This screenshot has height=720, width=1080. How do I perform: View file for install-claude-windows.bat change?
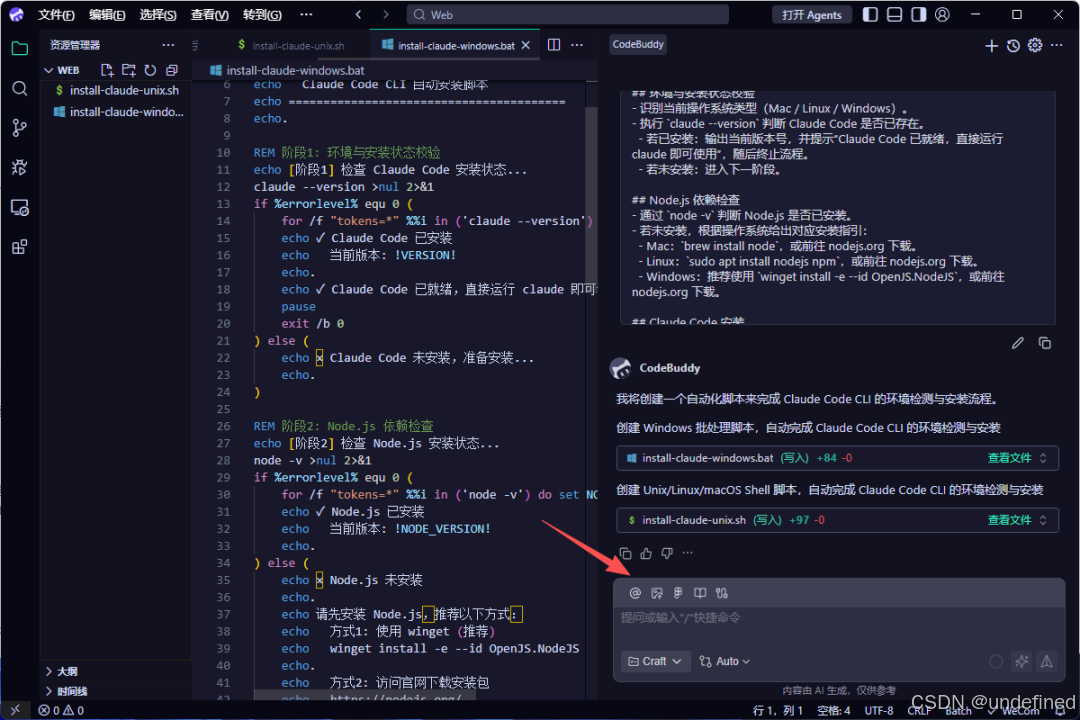pyautogui.click(x=1009, y=458)
